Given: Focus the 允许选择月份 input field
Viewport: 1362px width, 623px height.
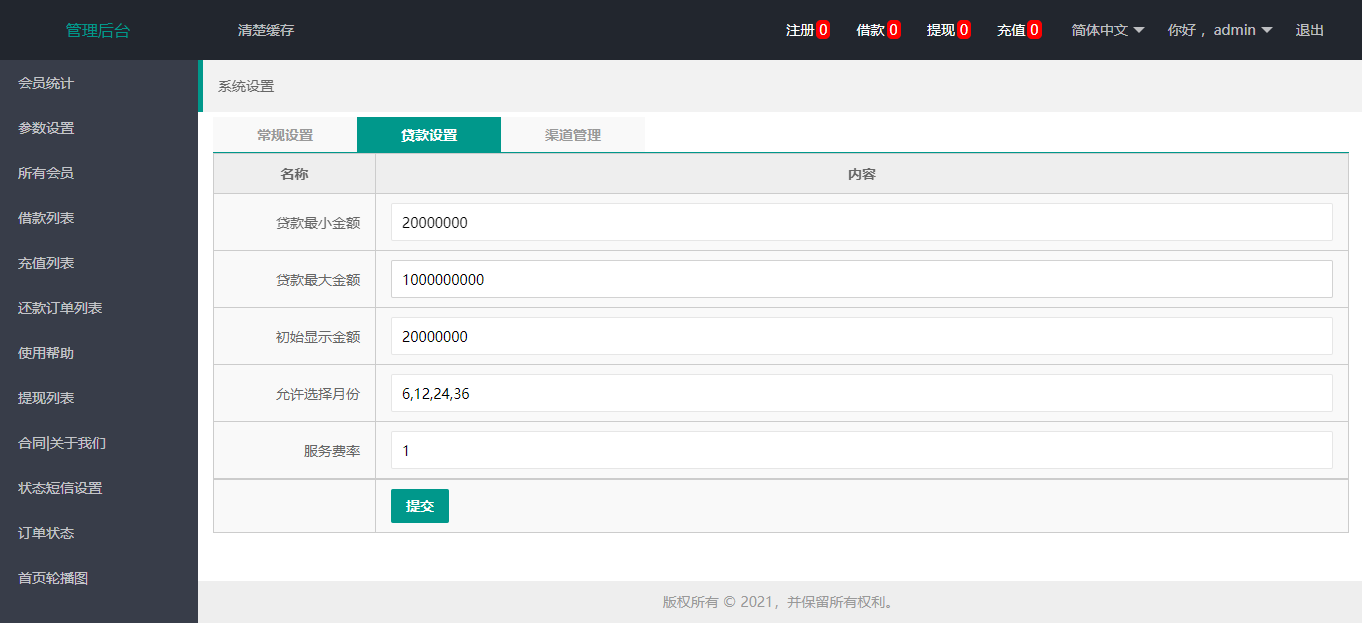Looking at the screenshot, I should [862, 393].
